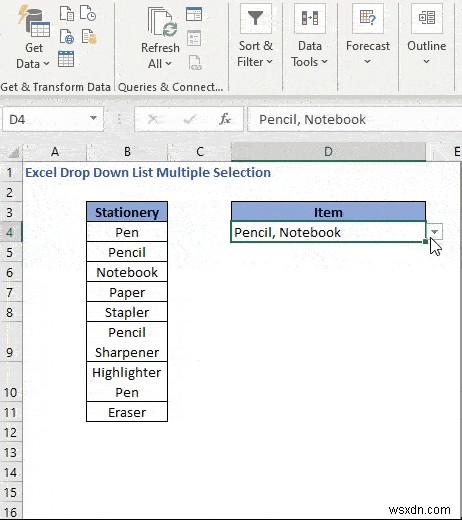Click the Stationery header cell
Screen dimensions: 462x520
(x=127, y=212)
